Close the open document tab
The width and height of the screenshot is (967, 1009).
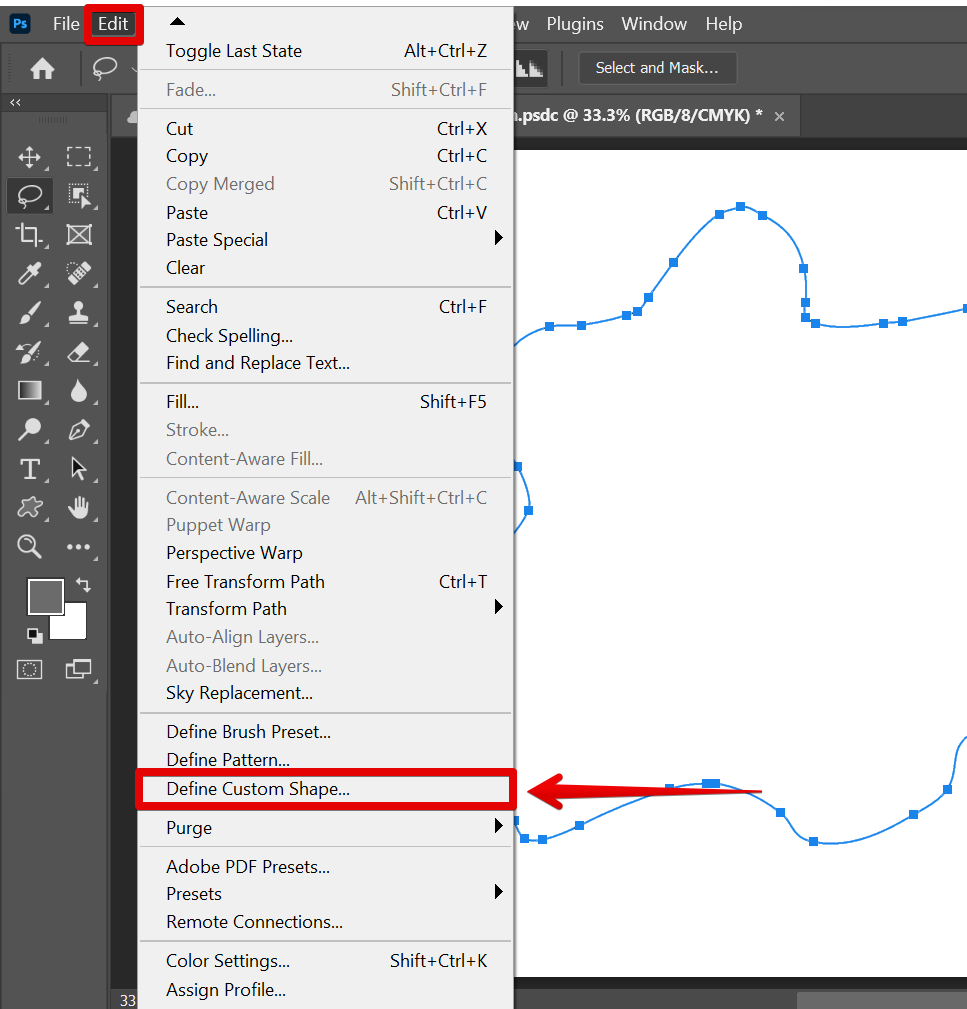pos(780,117)
